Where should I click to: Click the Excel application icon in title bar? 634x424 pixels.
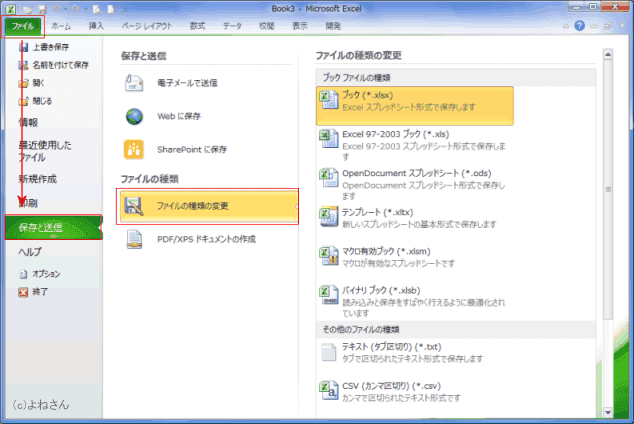11,8
